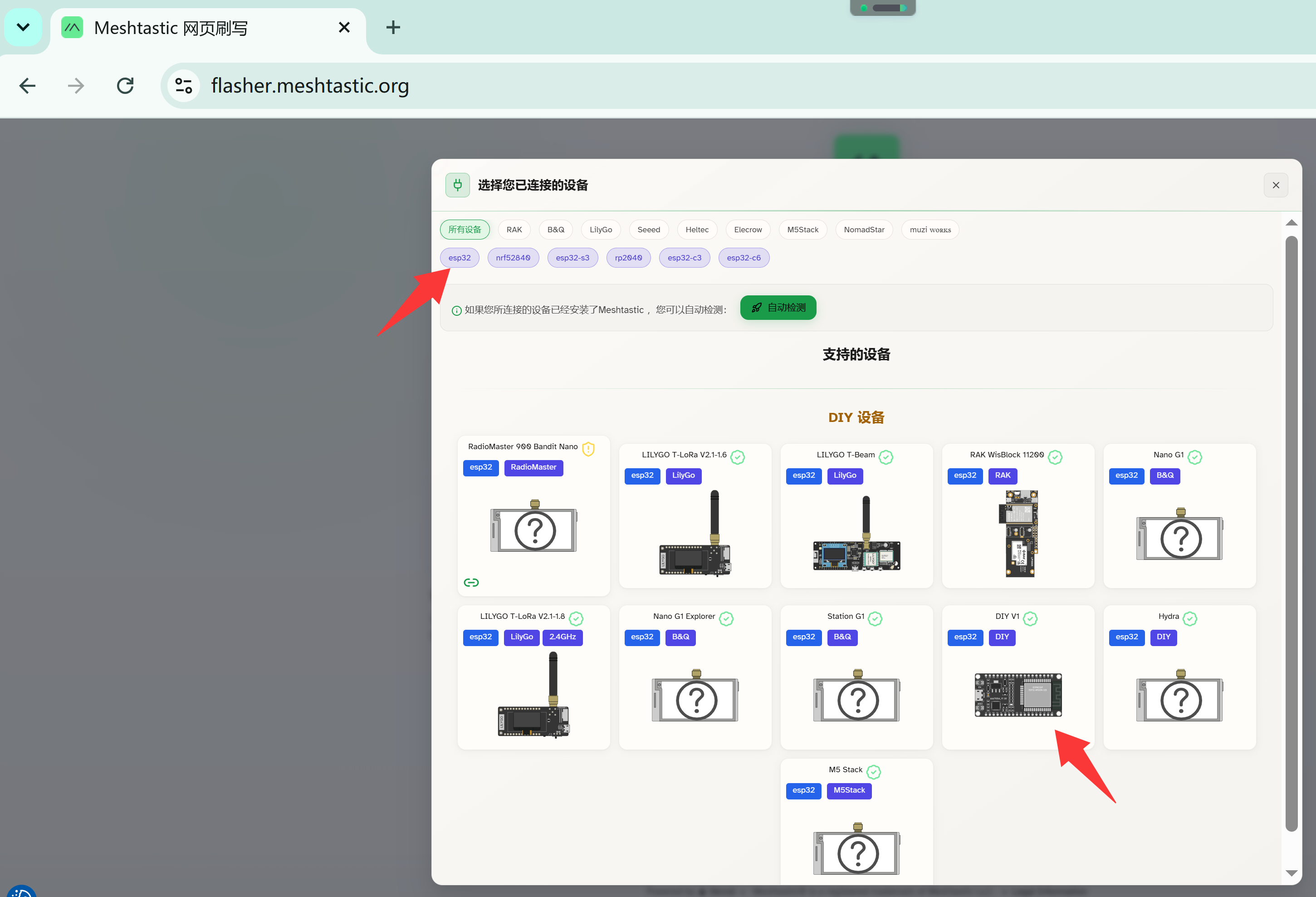Click the device list vertical scrollbar thumb

[x=1292, y=534]
